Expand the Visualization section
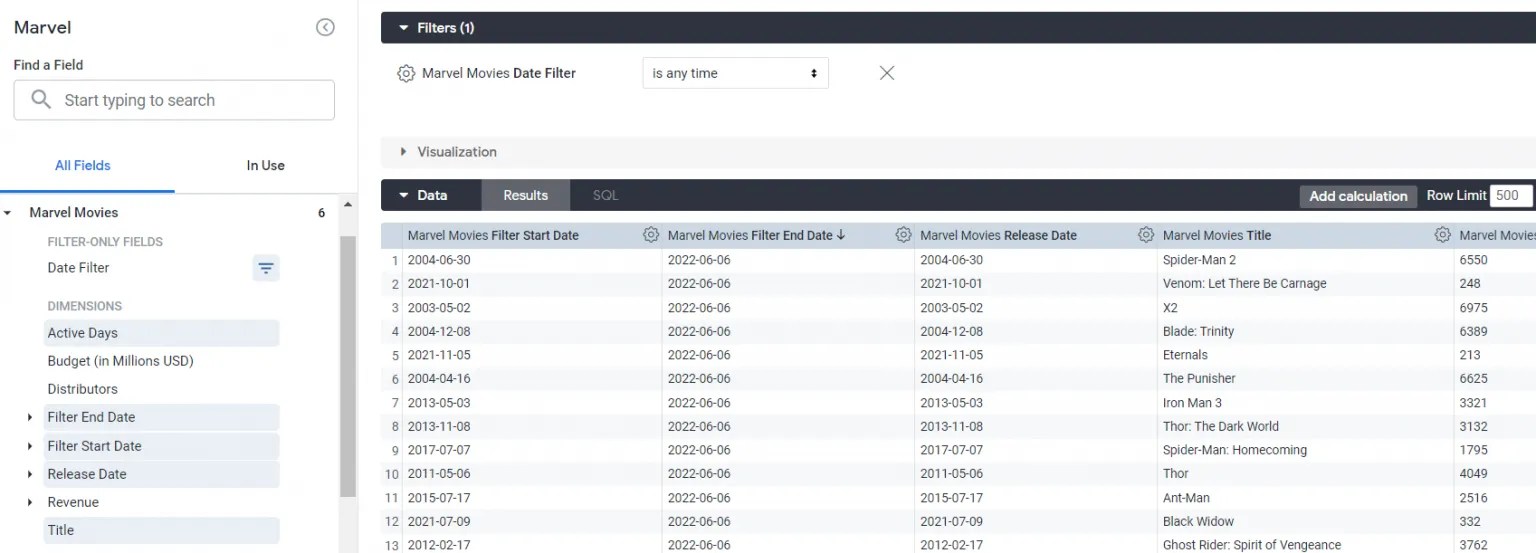 coord(404,152)
